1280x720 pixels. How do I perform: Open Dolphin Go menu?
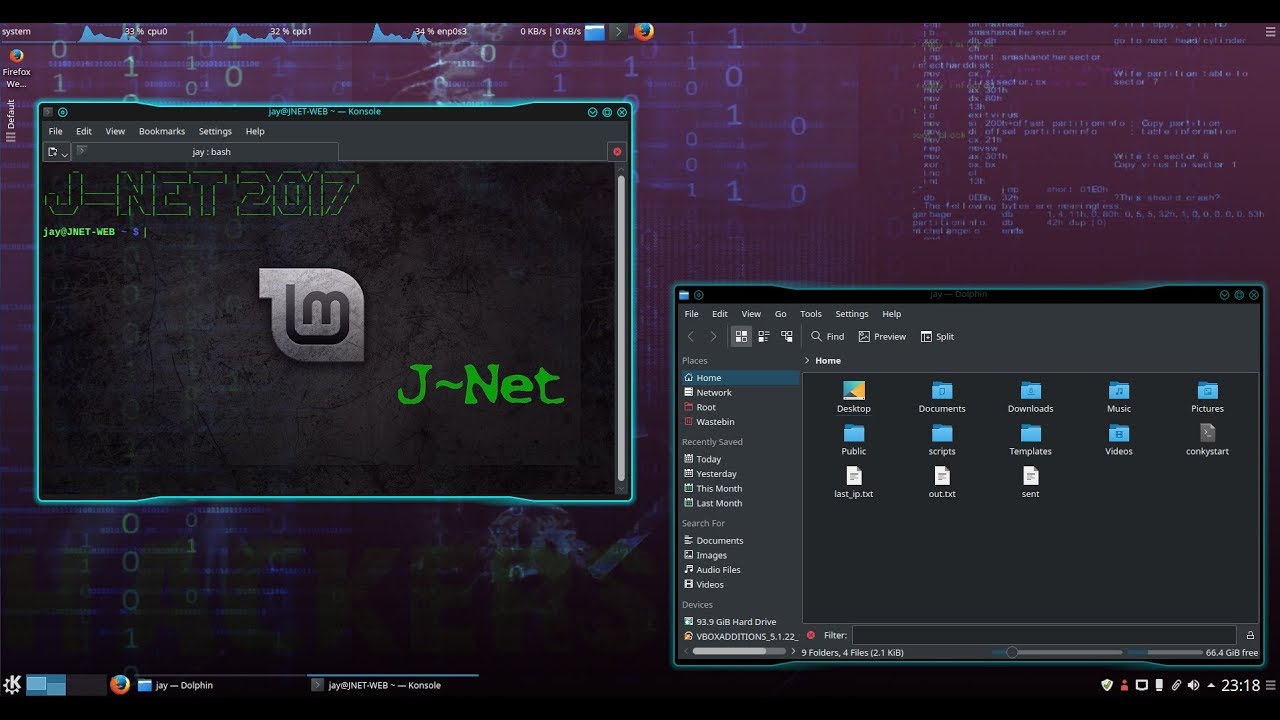[781, 314]
